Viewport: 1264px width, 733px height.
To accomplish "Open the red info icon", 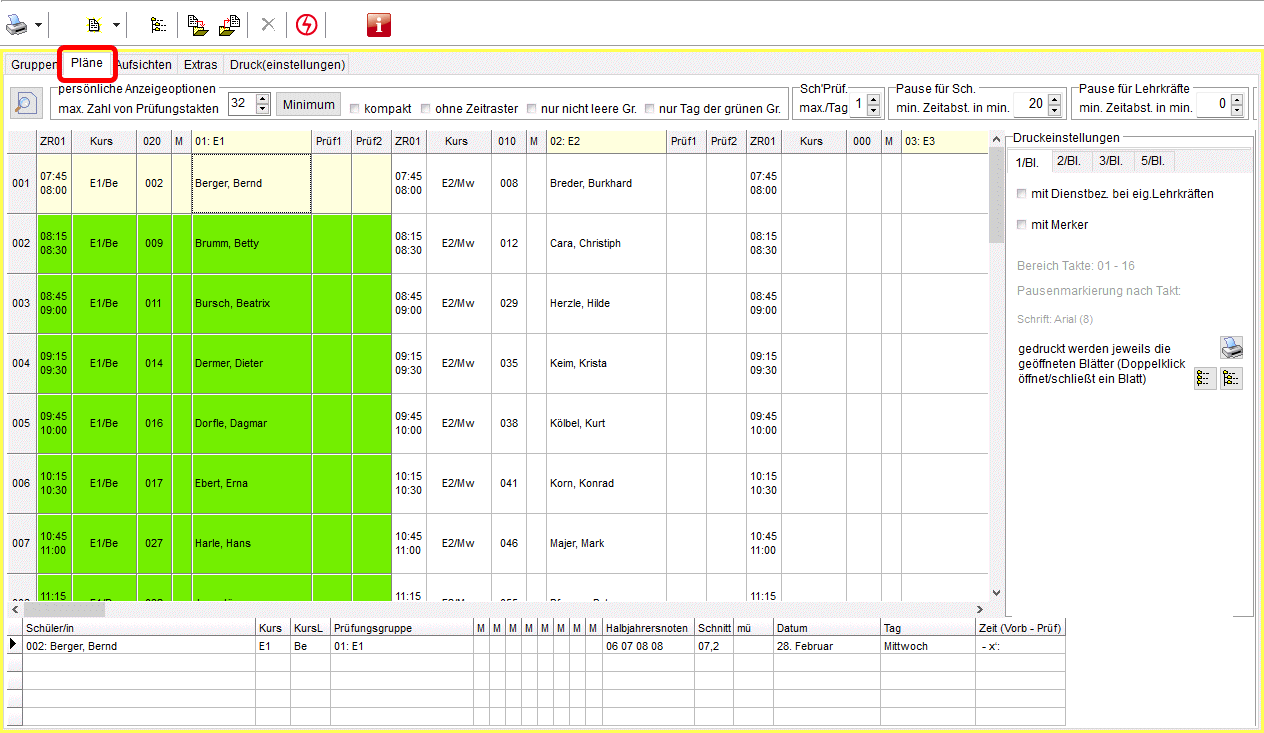I will (379, 25).
